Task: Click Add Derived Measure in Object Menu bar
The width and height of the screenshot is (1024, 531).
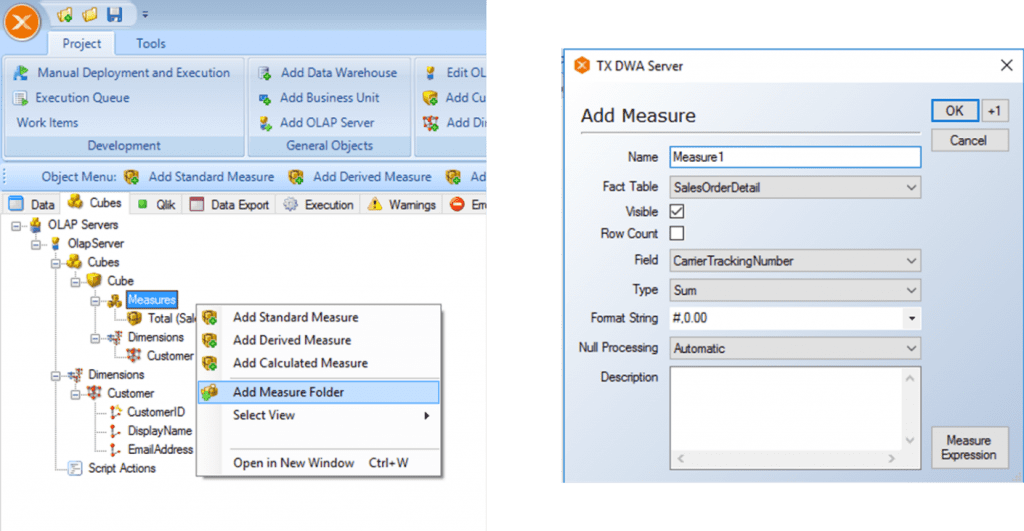Action: (x=372, y=177)
